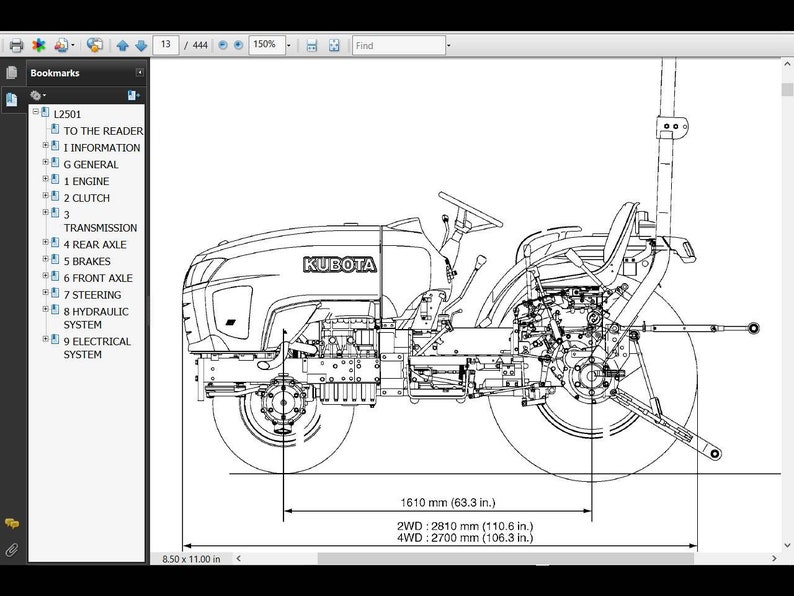Expand the 9 ELECTRICAL SYSTEM bookmark
Viewport: 794px width, 596px height.
46,339
